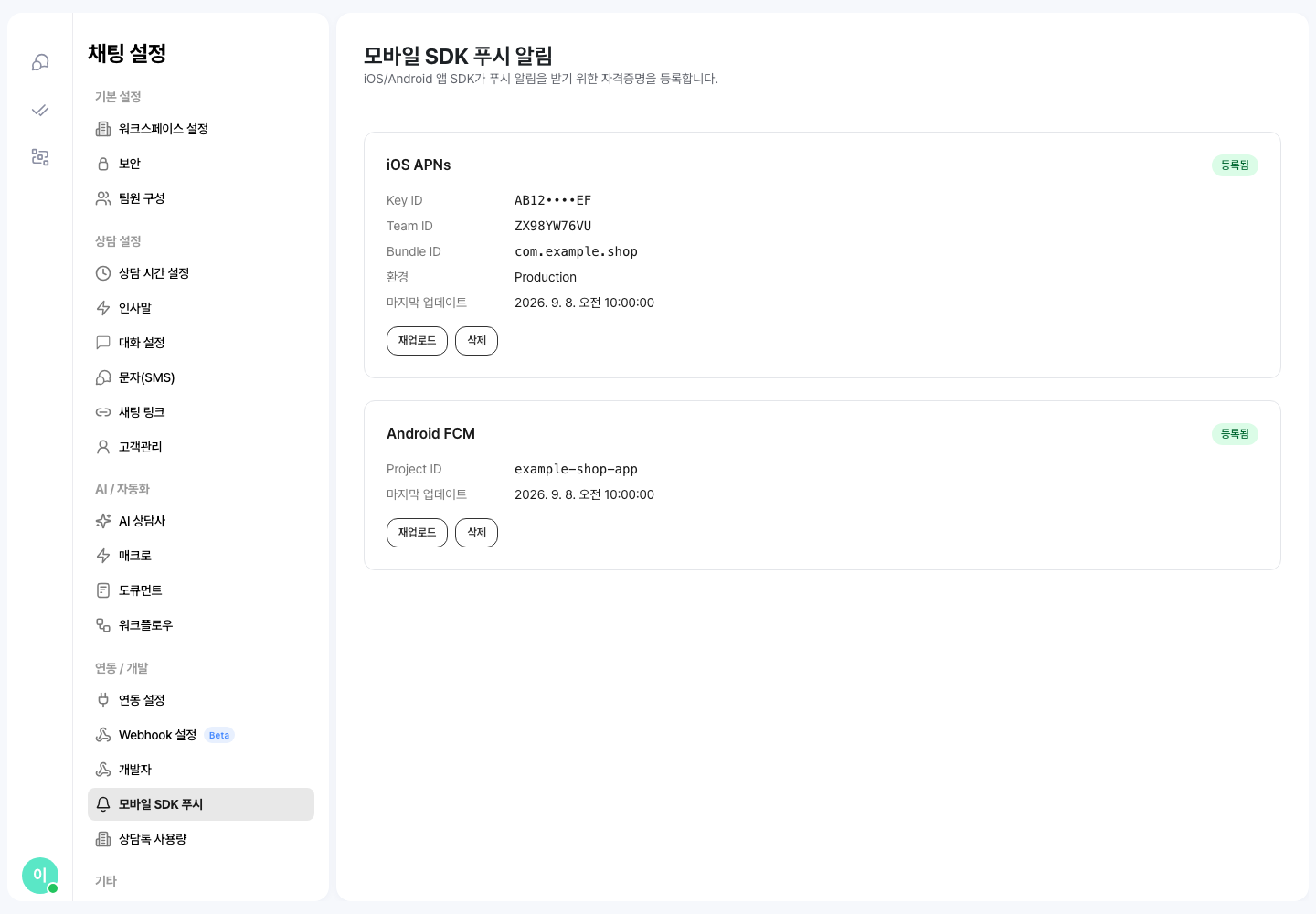Viewport: 1316px width, 914px height.
Task: Click the people icon beside 팀원 구성
Action: [x=103, y=198]
